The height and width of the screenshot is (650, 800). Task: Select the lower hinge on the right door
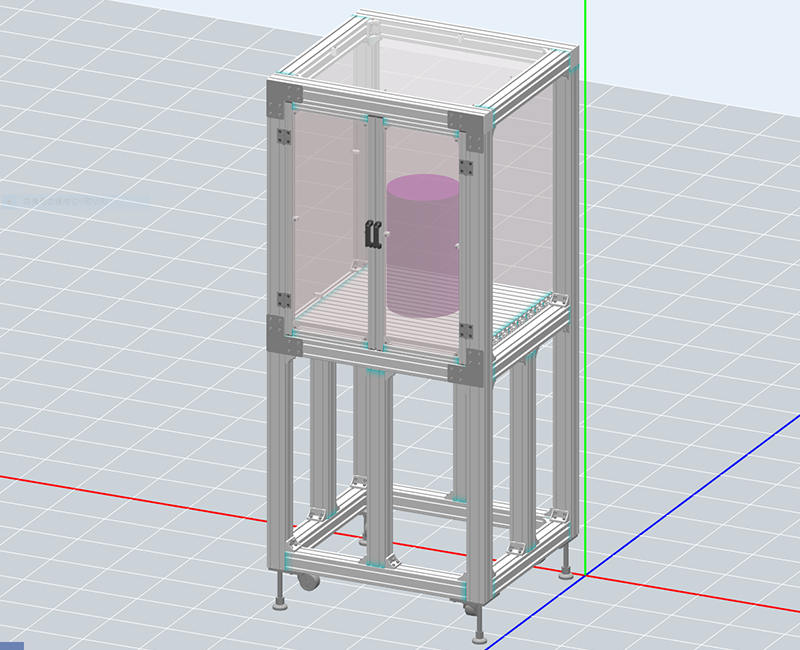pos(466,330)
